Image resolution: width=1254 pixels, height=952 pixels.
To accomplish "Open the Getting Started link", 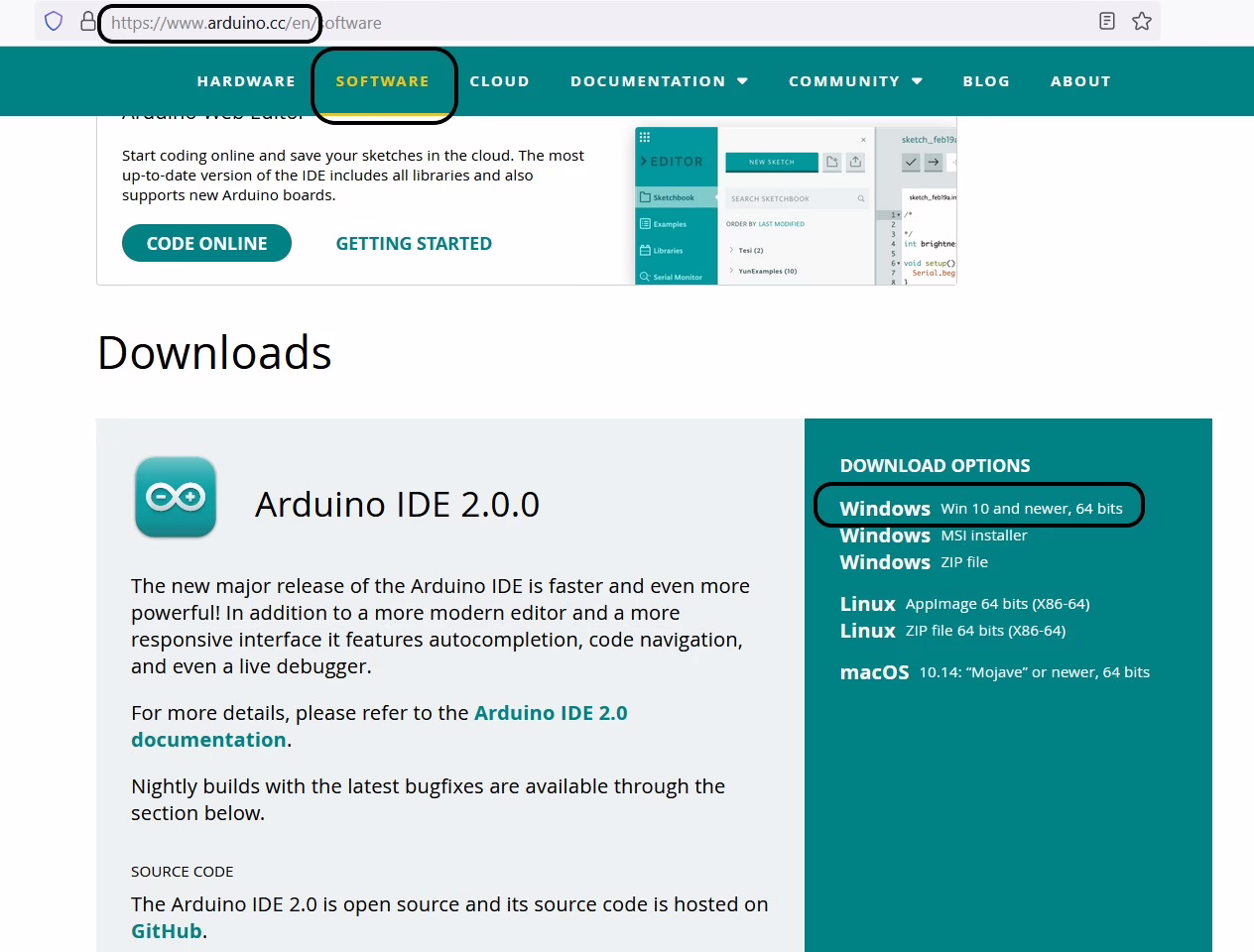I will click(414, 244).
